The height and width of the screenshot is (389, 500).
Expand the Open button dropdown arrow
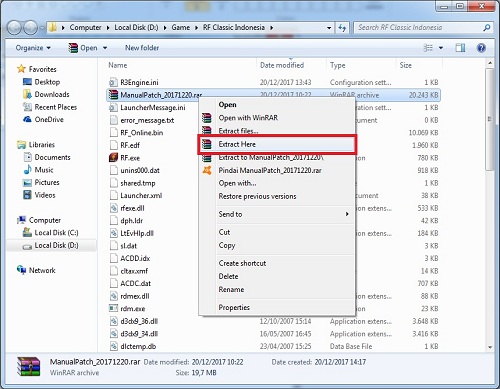[x=105, y=48]
